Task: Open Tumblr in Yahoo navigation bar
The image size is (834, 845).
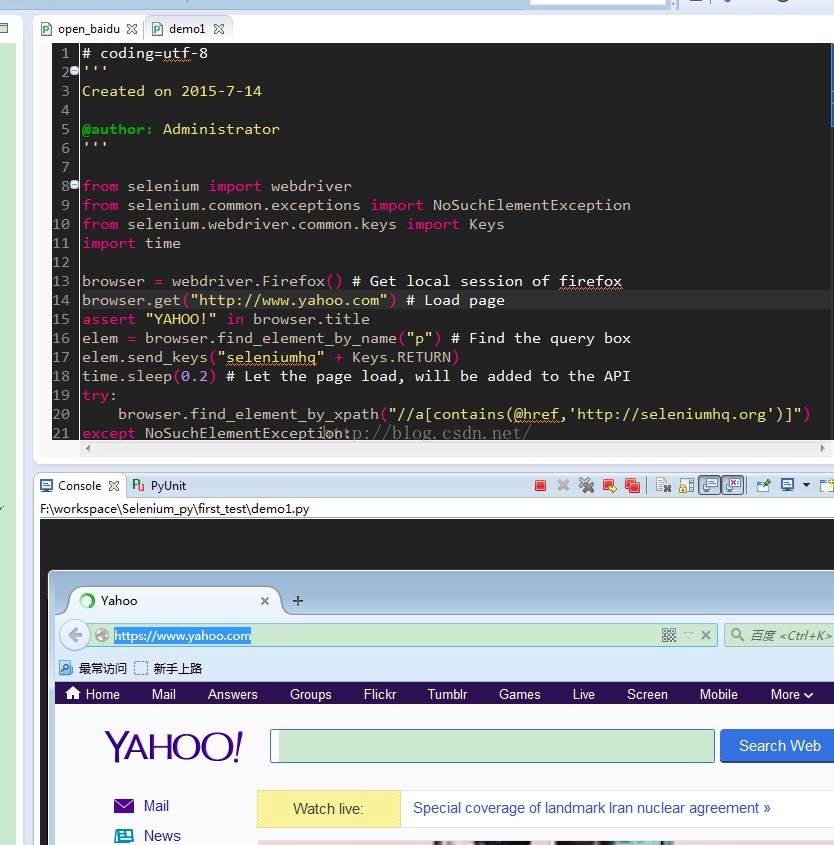Action: click(447, 694)
